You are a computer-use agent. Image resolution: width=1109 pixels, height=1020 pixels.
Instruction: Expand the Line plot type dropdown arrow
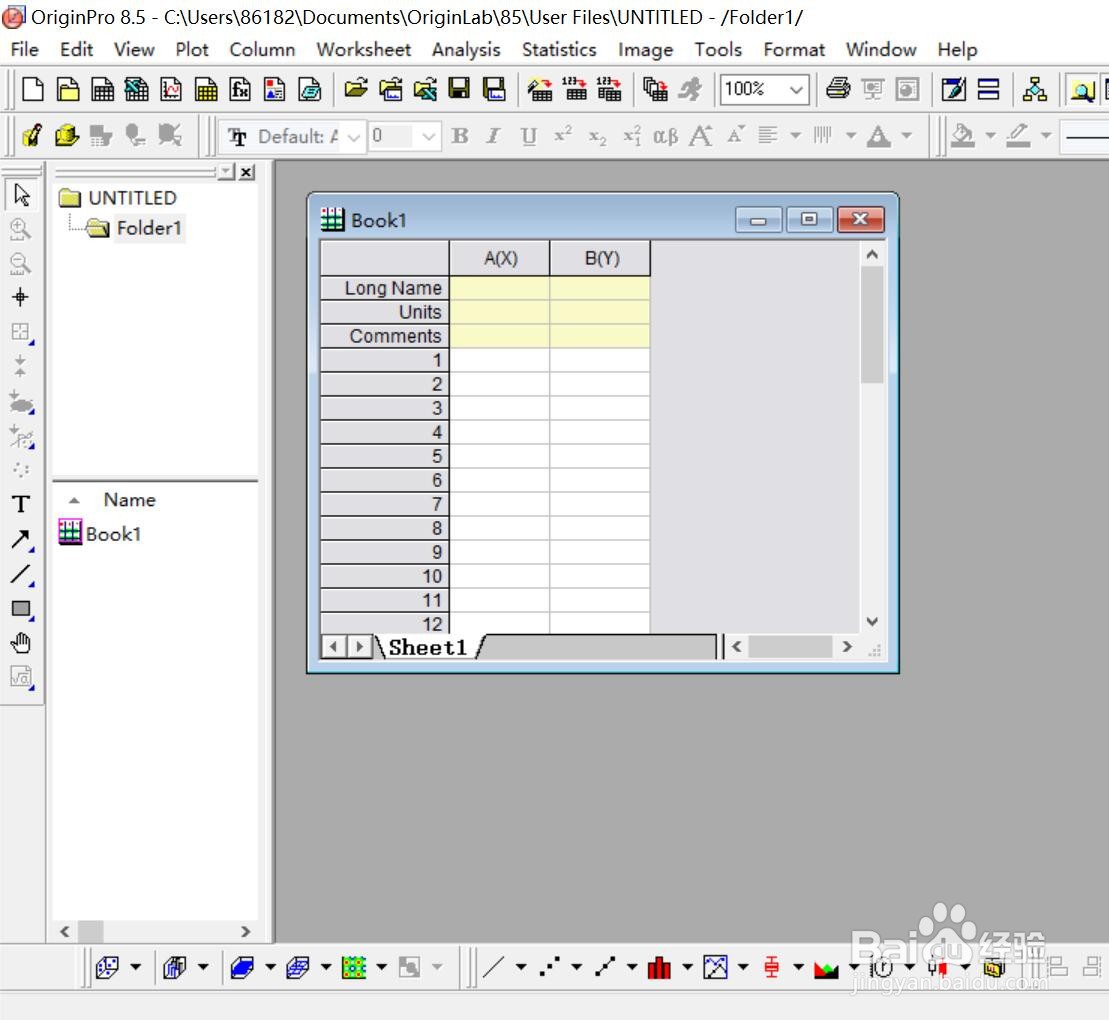521,967
